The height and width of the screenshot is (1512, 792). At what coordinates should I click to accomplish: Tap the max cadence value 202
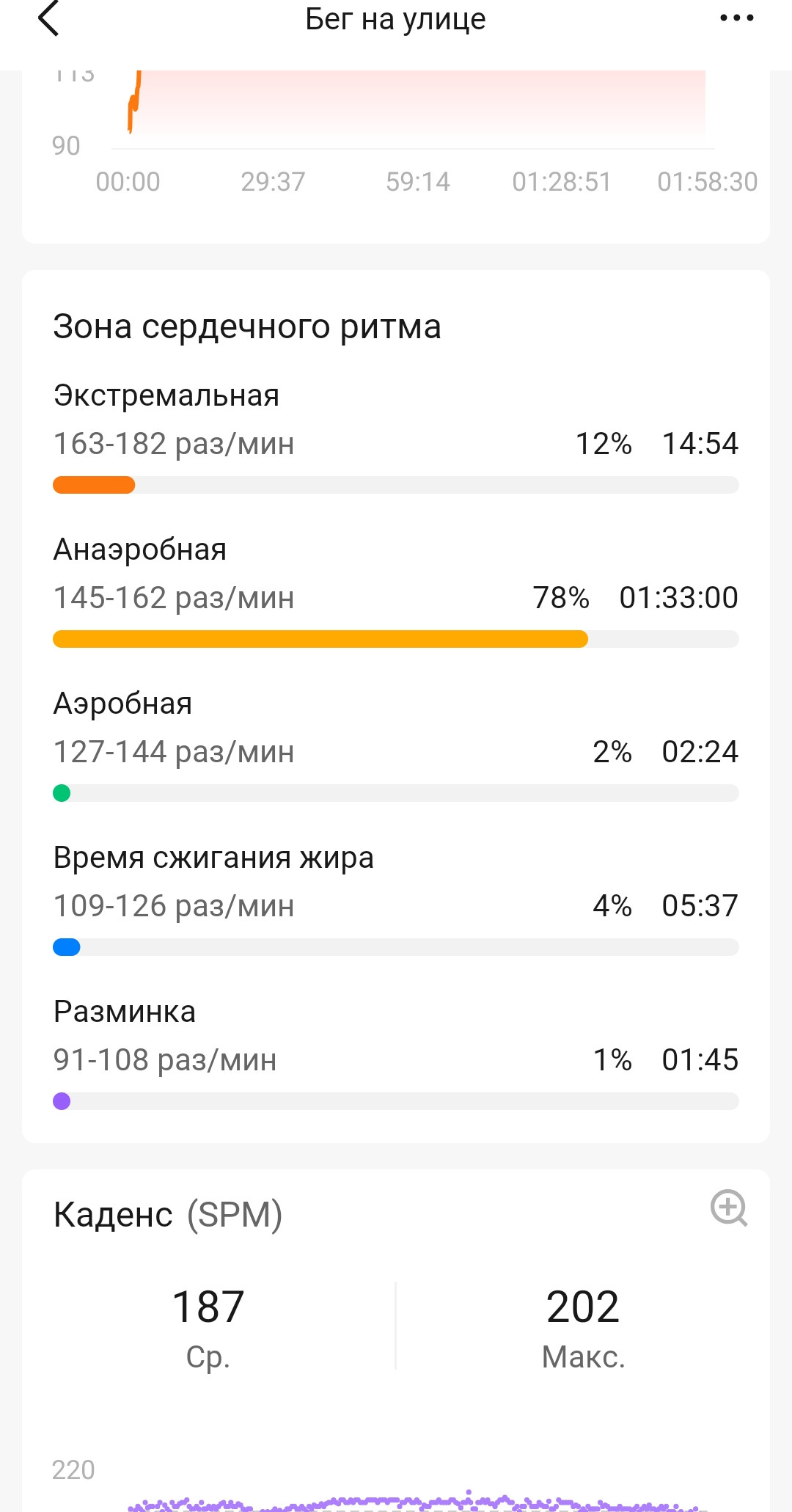click(x=583, y=1307)
